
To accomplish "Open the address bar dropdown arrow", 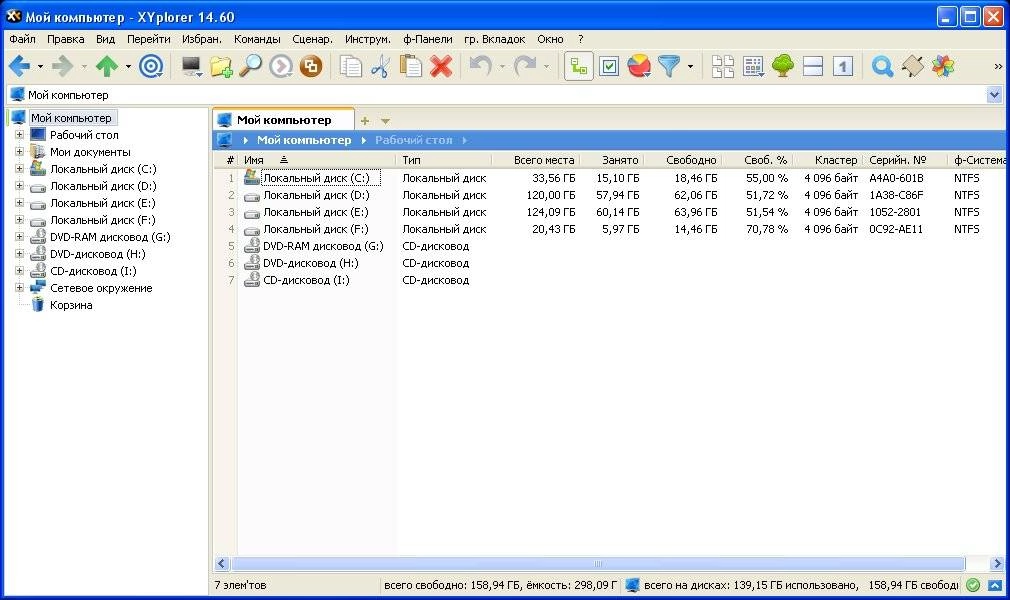I will coord(995,95).
